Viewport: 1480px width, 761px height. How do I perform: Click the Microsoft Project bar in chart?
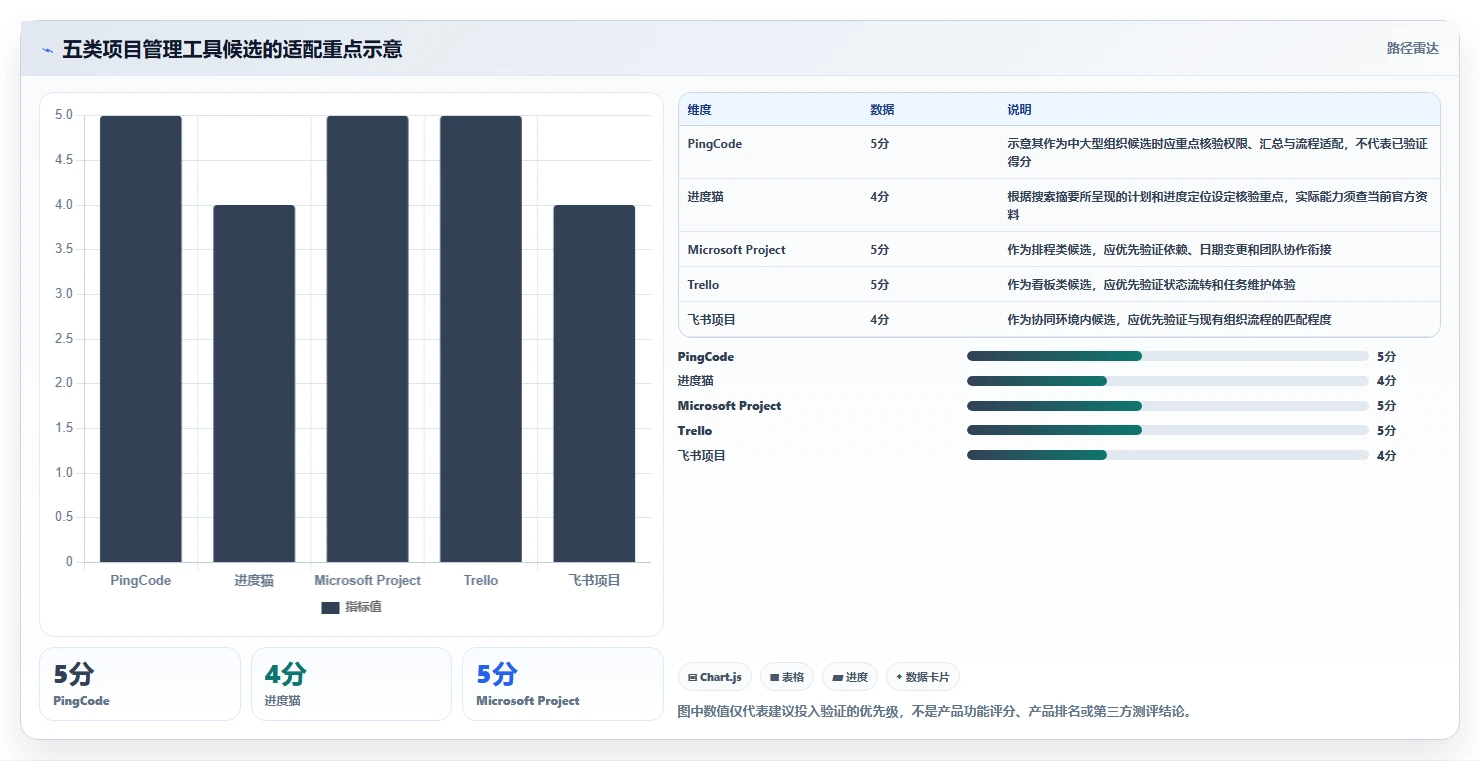coord(367,339)
